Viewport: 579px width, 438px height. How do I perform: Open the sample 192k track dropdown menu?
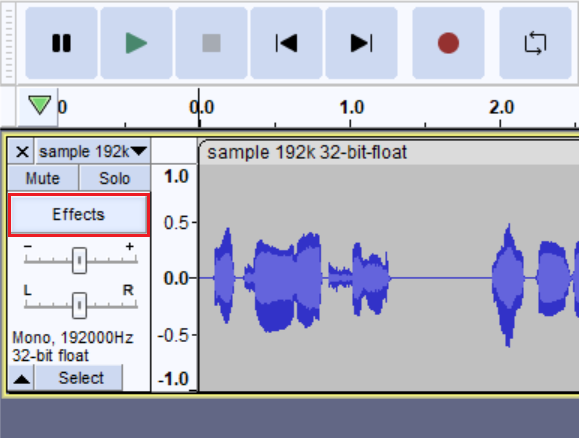coord(93,151)
